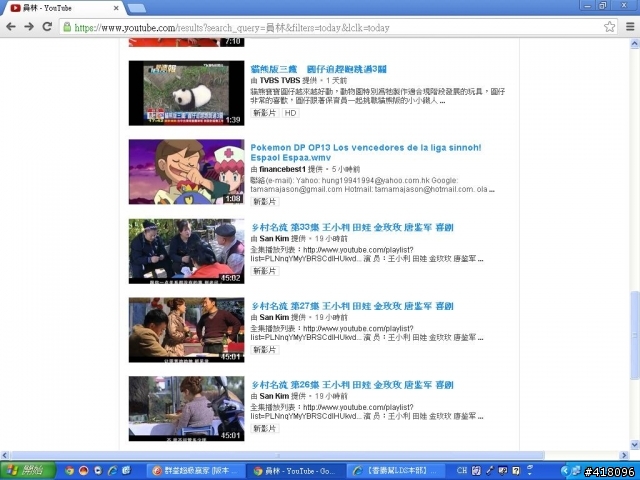Visit San Kim channel on the 第27集 result

274,317
